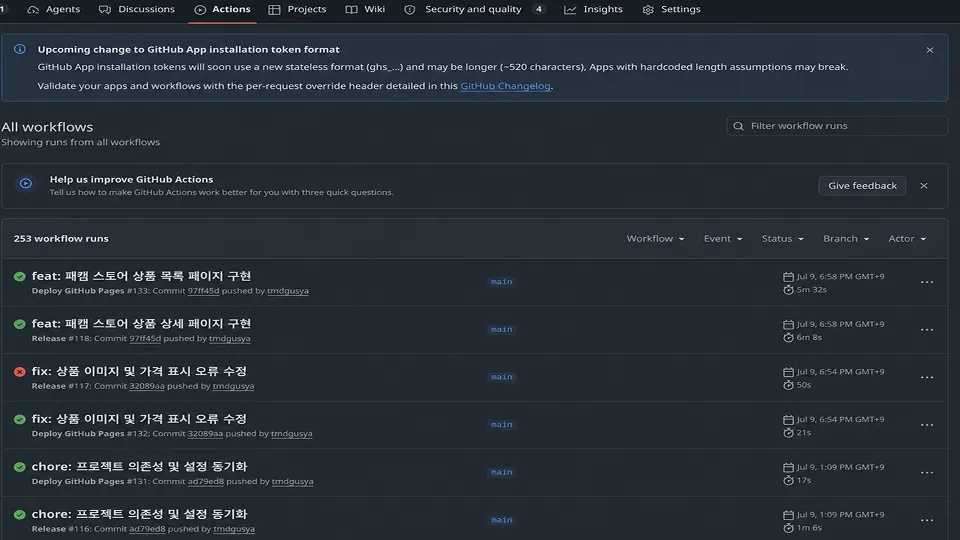Expand the Workflow filter dropdown
The height and width of the screenshot is (540, 960).
click(655, 239)
